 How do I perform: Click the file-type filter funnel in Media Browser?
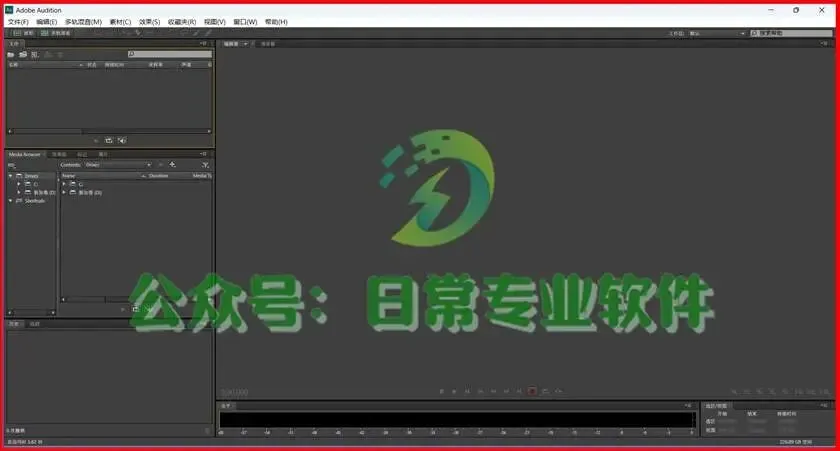click(205, 164)
